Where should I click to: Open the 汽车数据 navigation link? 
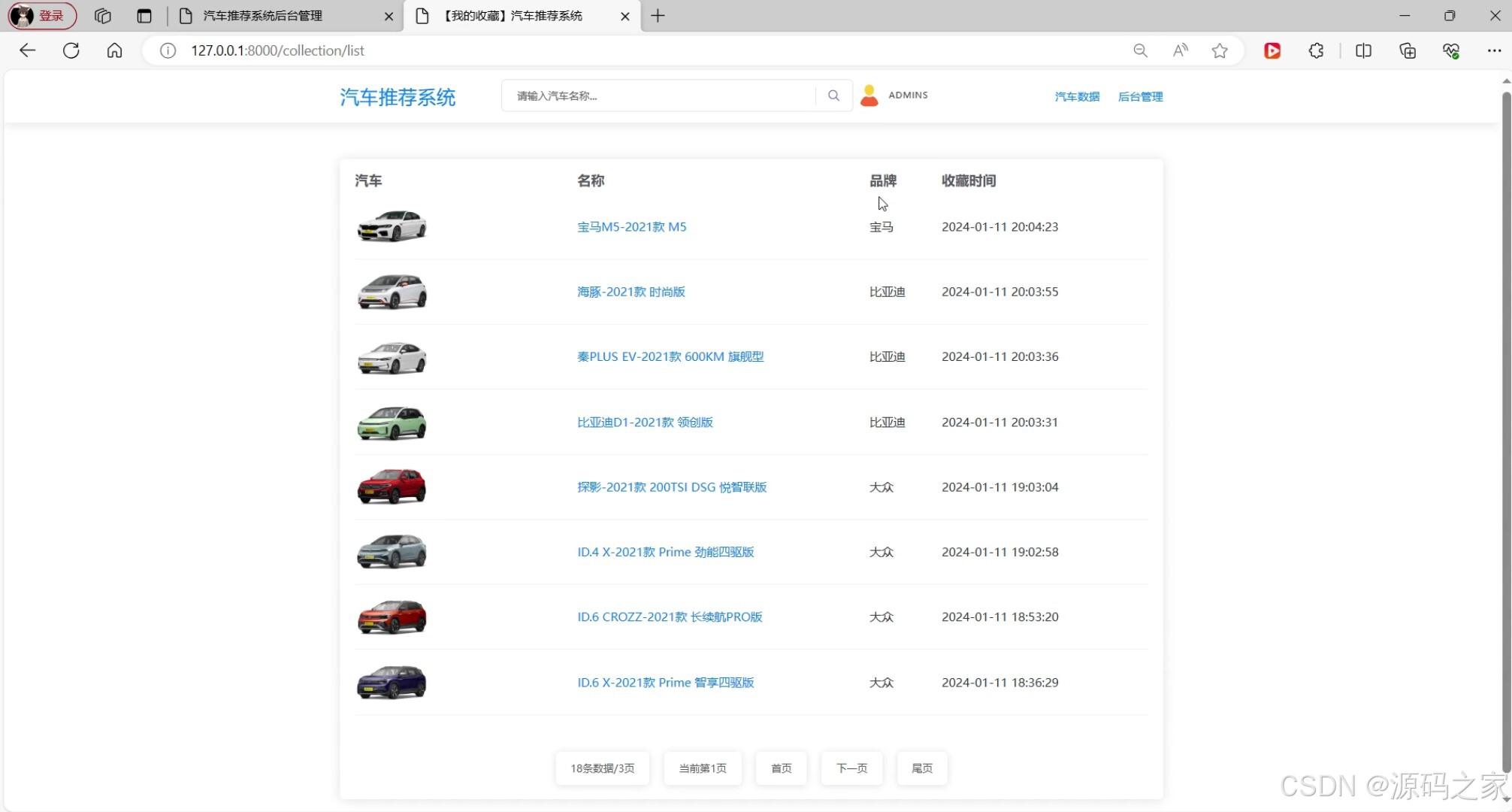(1075, 96)
